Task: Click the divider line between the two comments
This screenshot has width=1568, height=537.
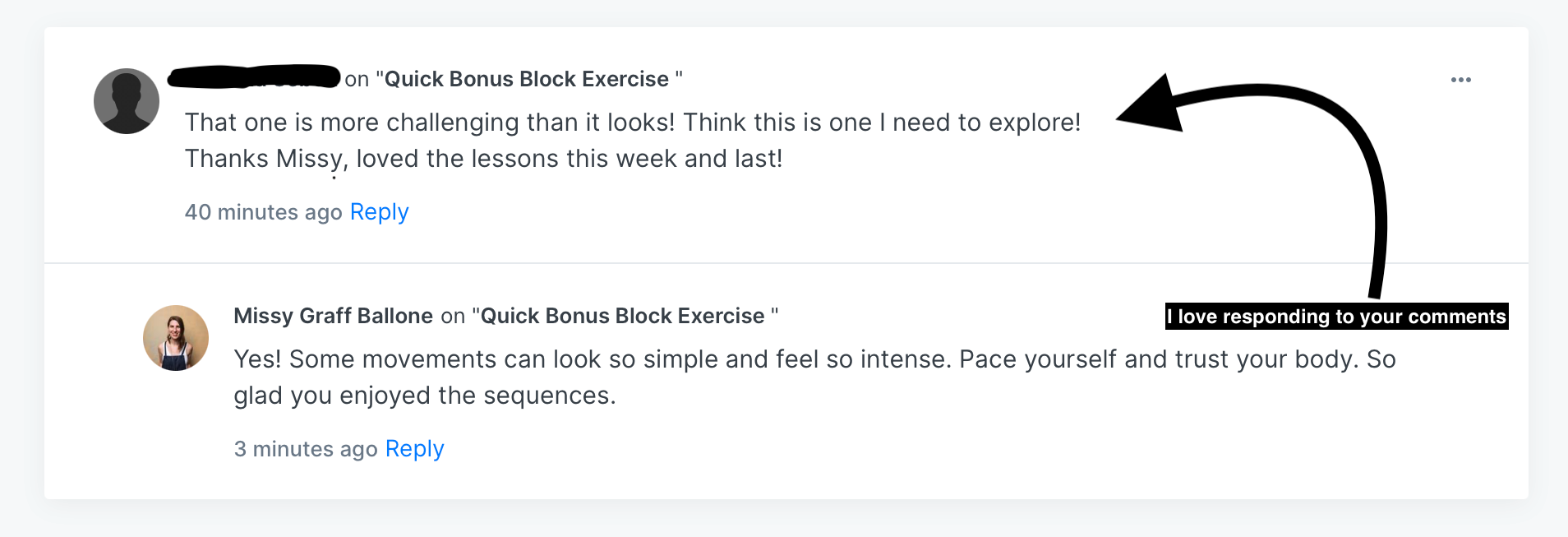Action: click(x=786, y=263)
